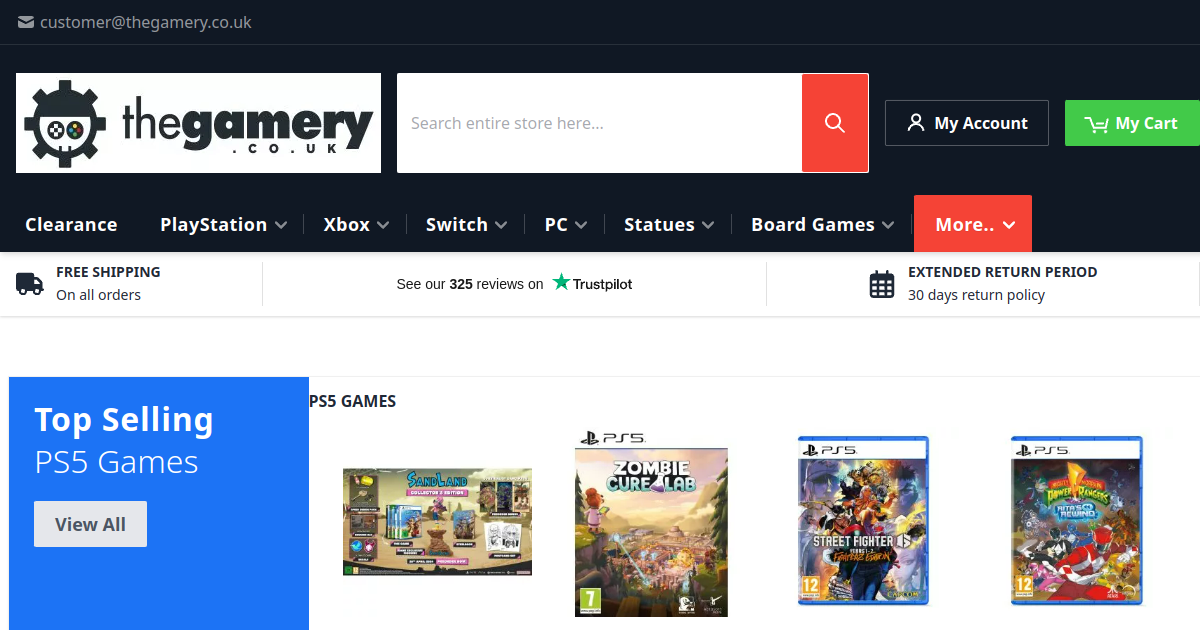
Task: Open Zombie Cure Lab PS5 product image
Action: point(651,524)
